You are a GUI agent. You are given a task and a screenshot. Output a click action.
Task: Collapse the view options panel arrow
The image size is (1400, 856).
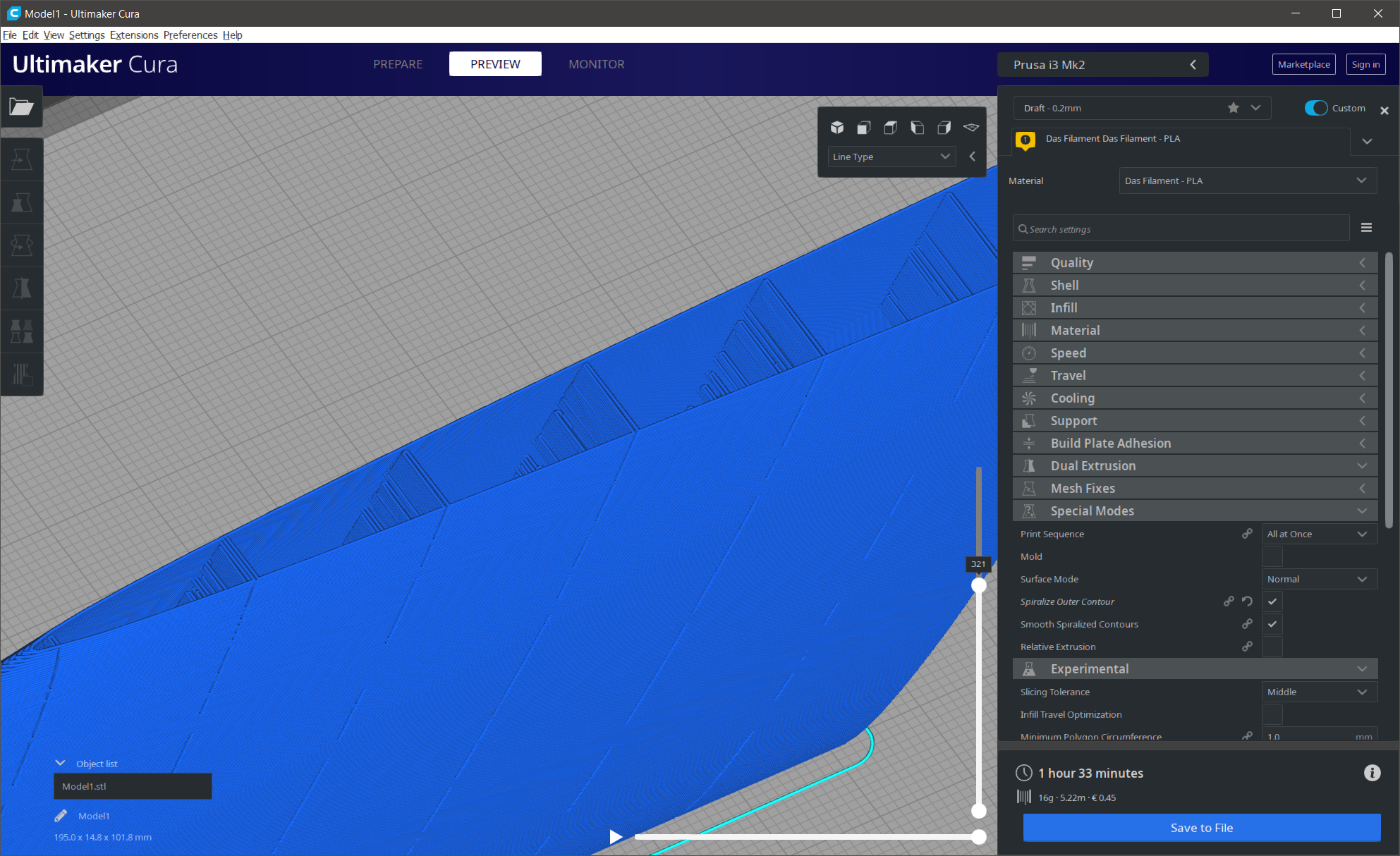(973, 157)
